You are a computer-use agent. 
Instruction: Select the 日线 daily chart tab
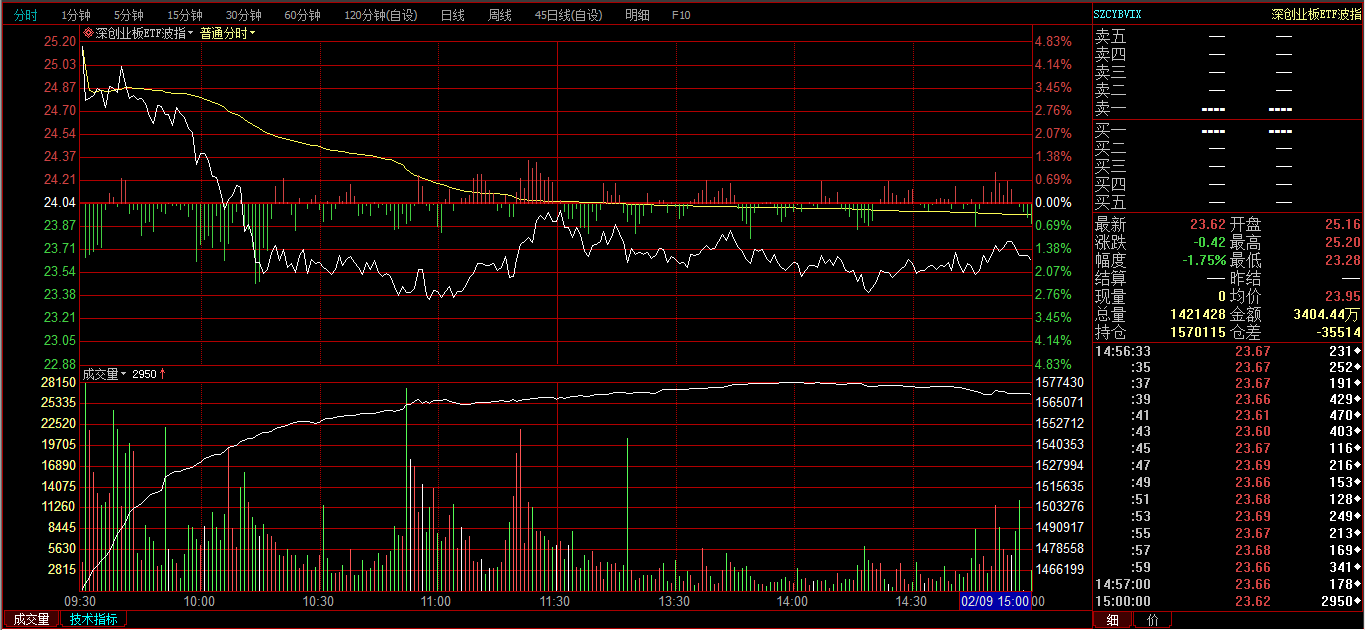click(x=452, y=15)
